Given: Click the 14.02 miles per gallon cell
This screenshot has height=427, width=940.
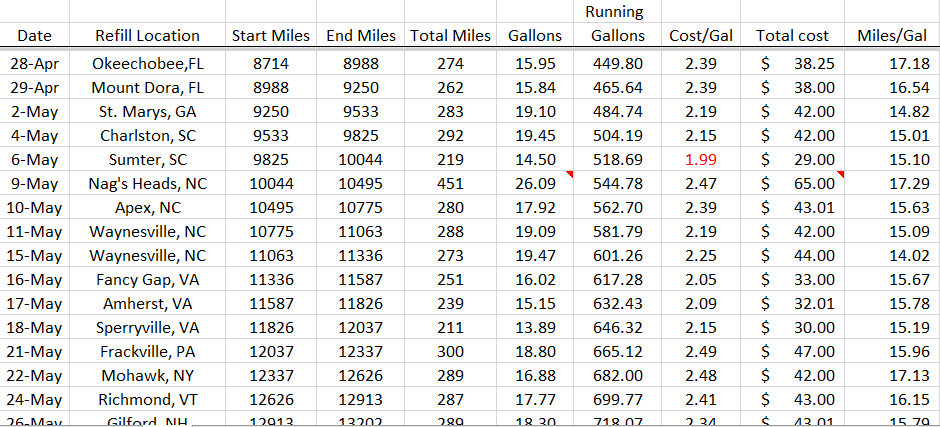Looking at the screenshot, I should (891, 256).
